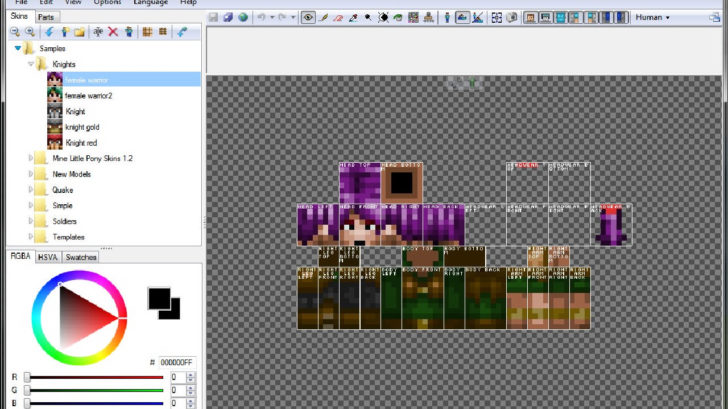Click the R red channel slider
Screen dimensions: 728x409
click(x=94, y=377)
